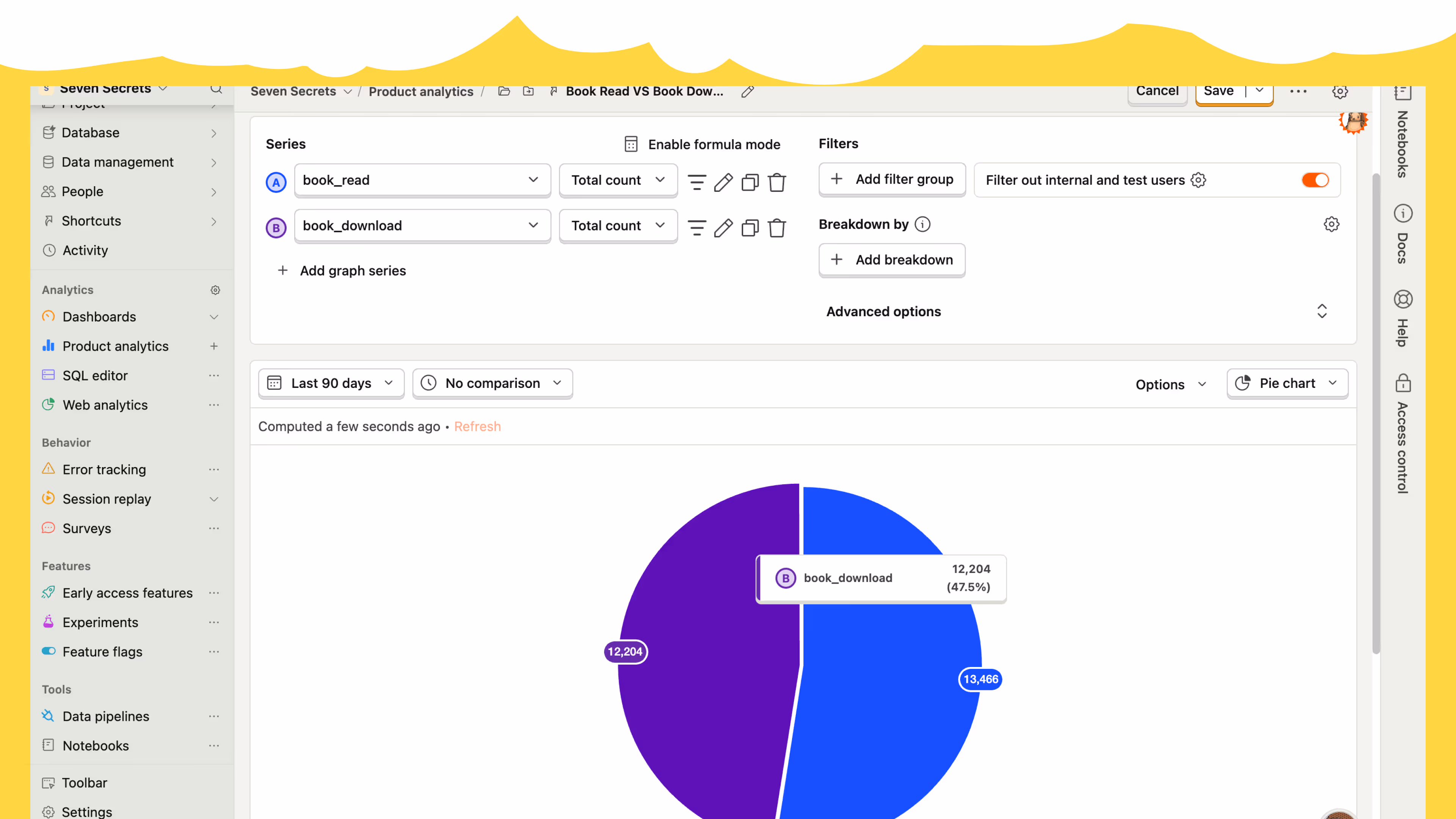Open the Save button dropdown arrow

tap(1259, 91)
